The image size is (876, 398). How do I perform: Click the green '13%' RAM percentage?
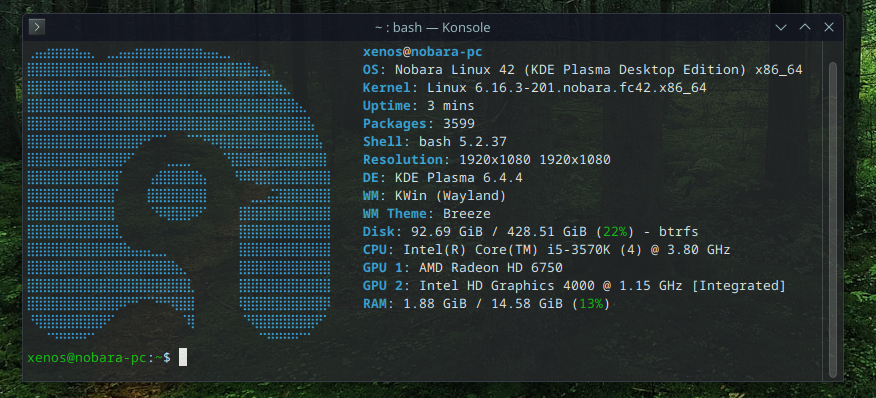pos(591,304)
